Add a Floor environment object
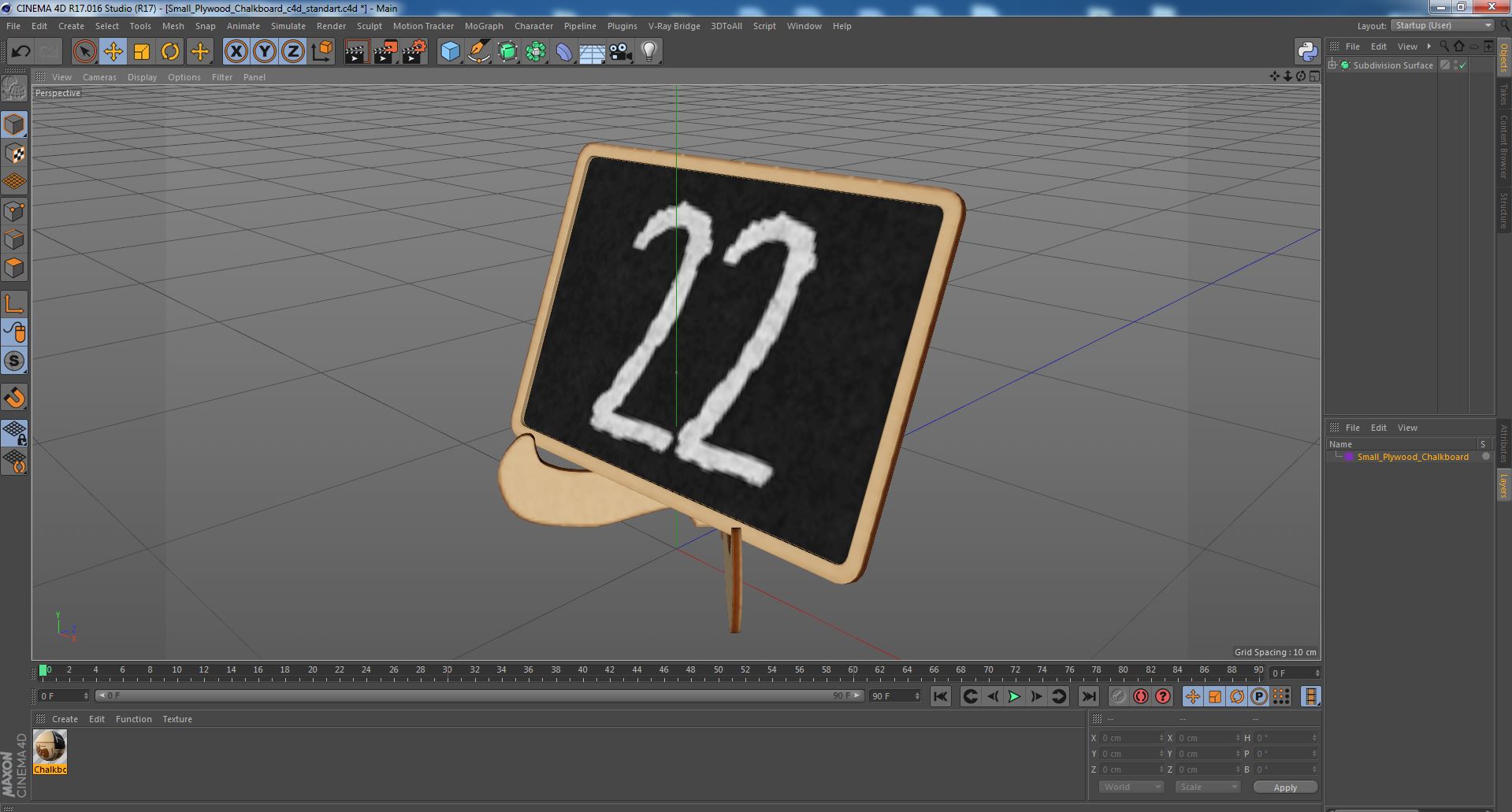This screenshot has width=1512, height=812. tap(592, 52)
